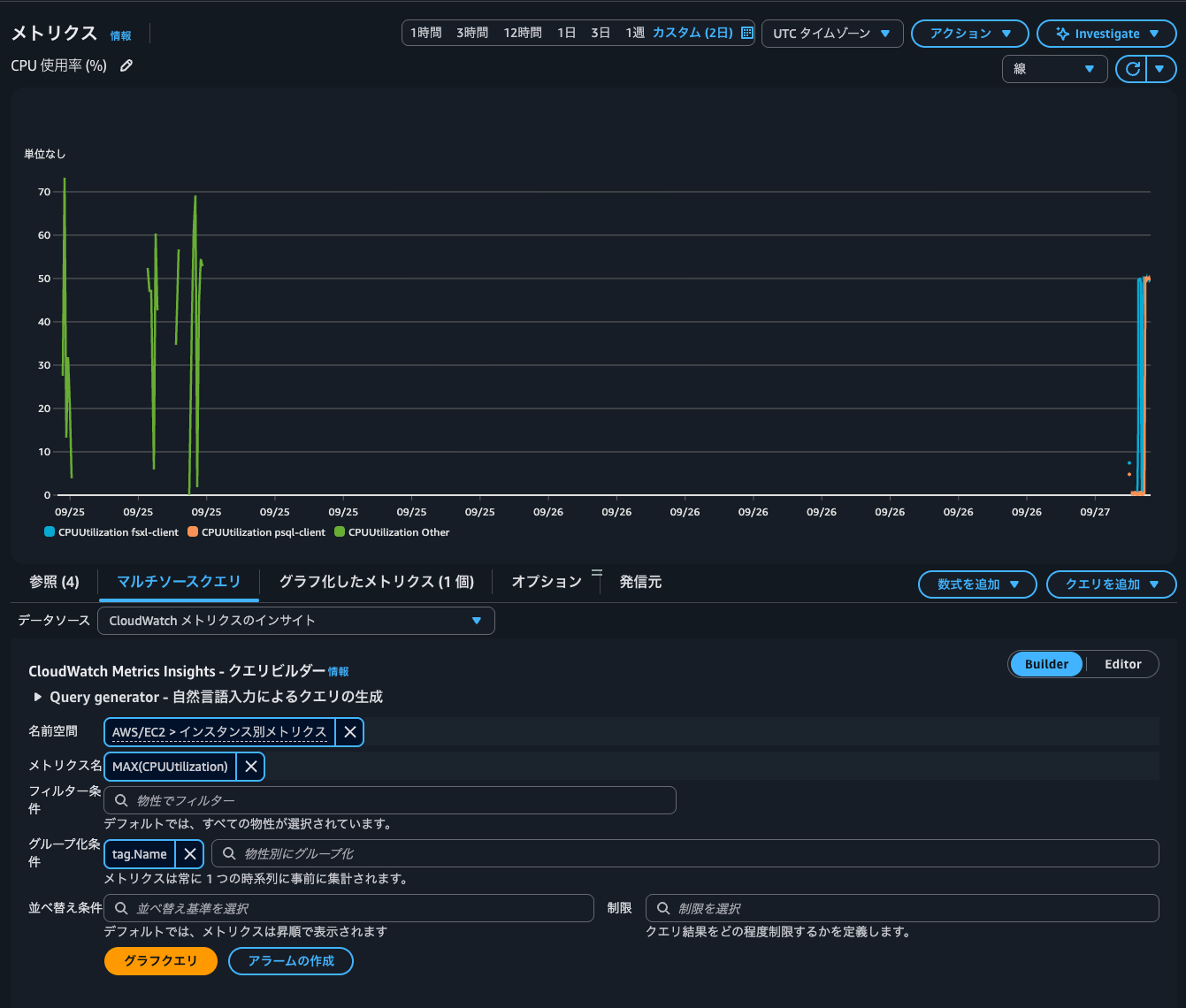Click the search icon in the 制限 field

click(663, 908)
